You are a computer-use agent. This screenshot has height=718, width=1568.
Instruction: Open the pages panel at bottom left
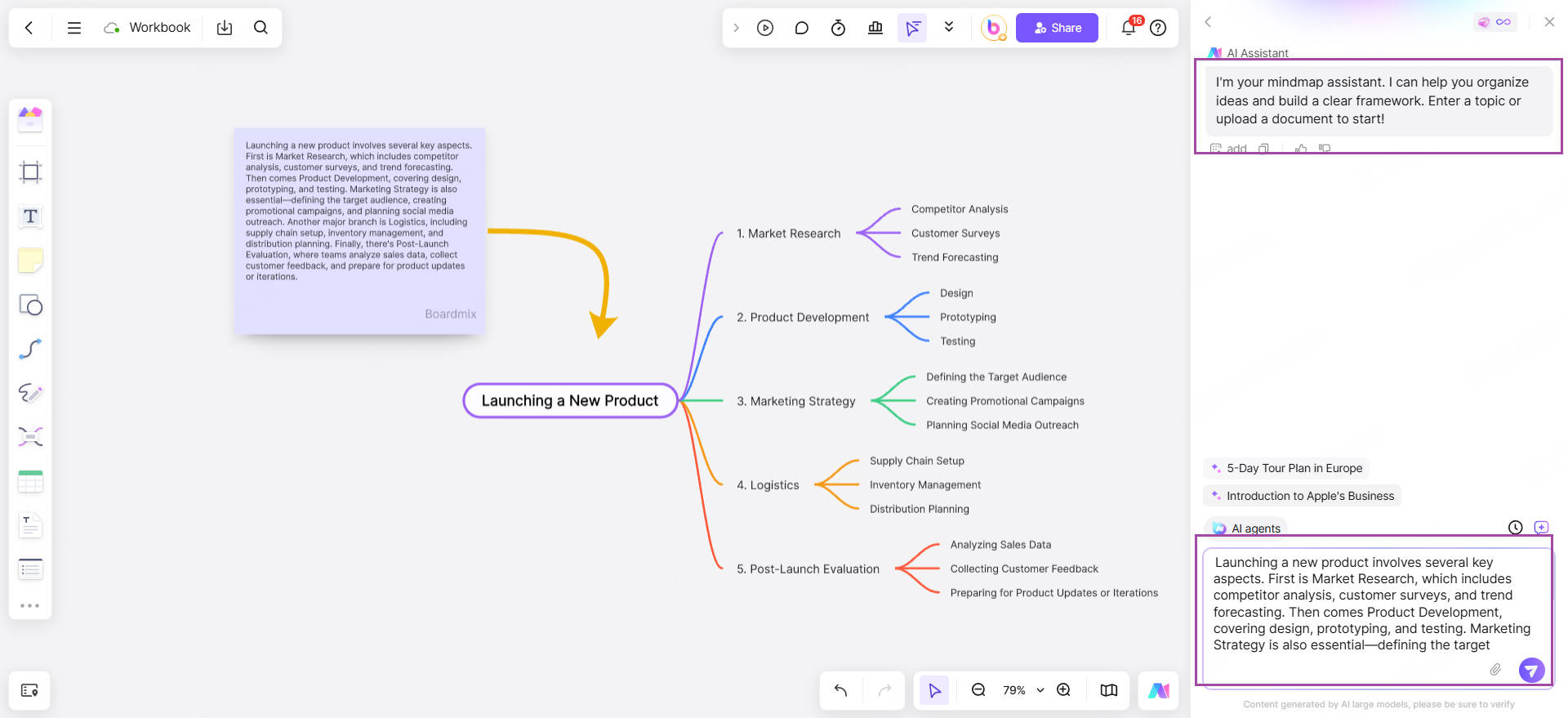[x=29, y=691]
